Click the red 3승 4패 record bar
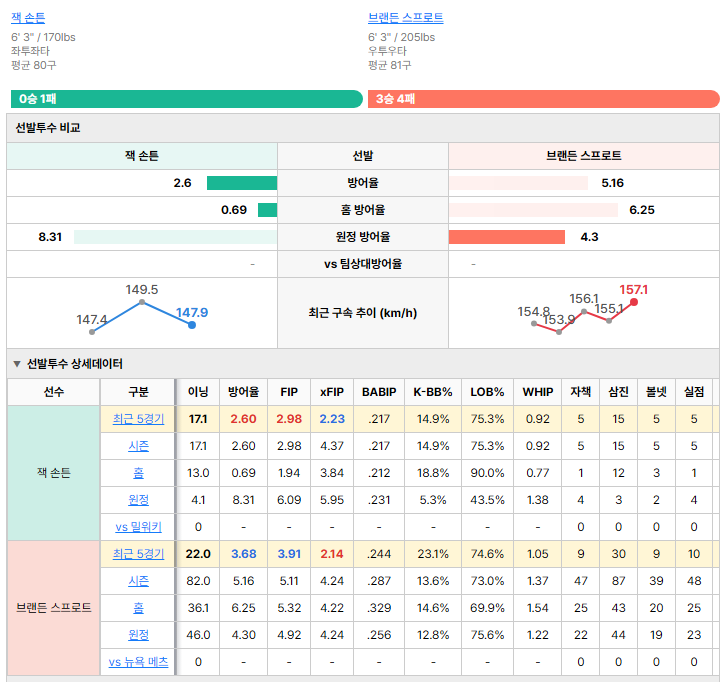Viewport: 726px width, 682px height. (544, 99)
